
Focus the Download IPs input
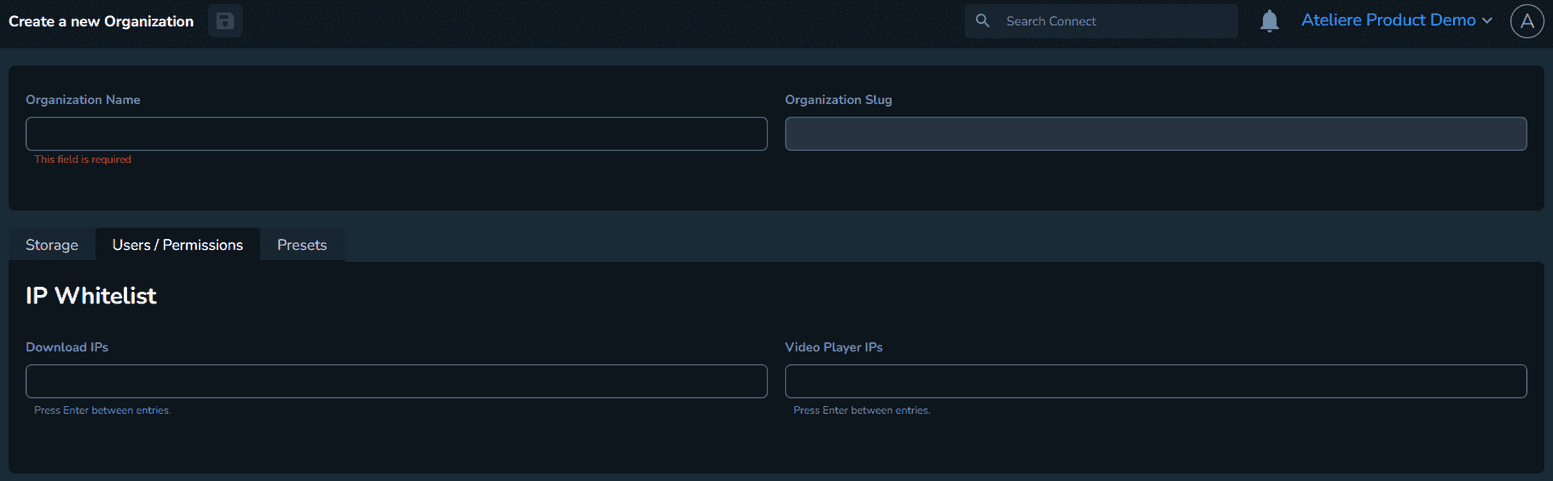coord(396,381)
